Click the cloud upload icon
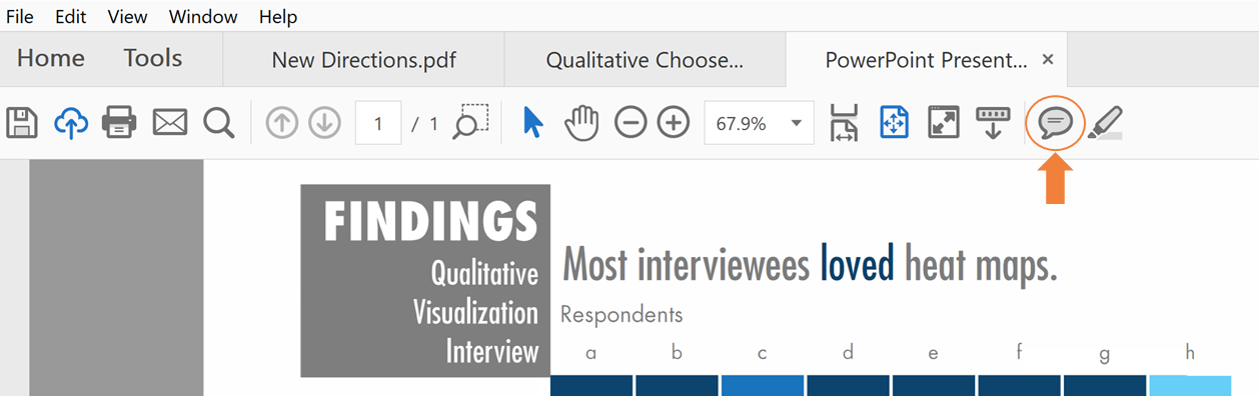The image size is (1259, 396). tap(71, 123)
